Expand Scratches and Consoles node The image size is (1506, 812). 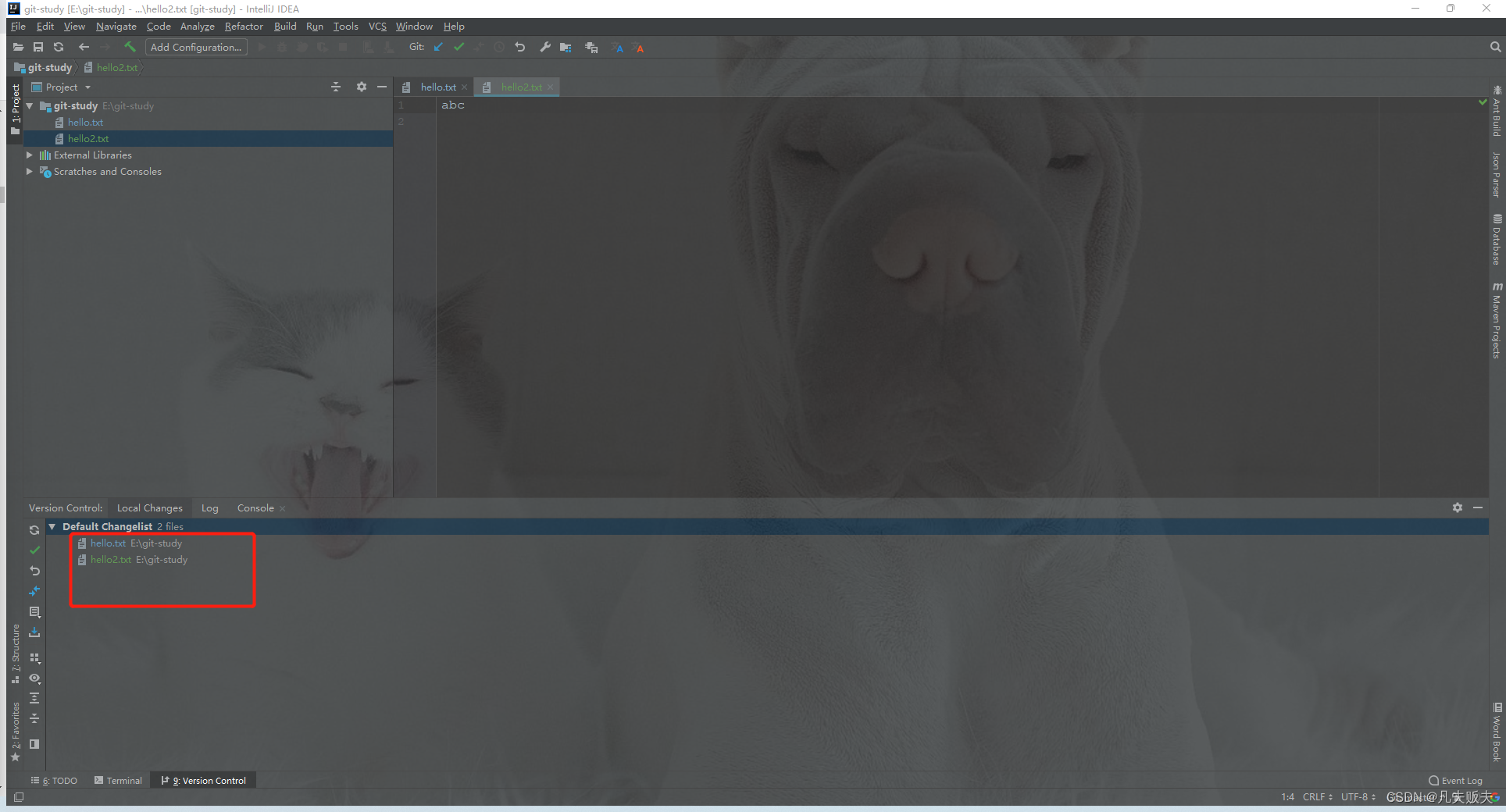point(30,172)
